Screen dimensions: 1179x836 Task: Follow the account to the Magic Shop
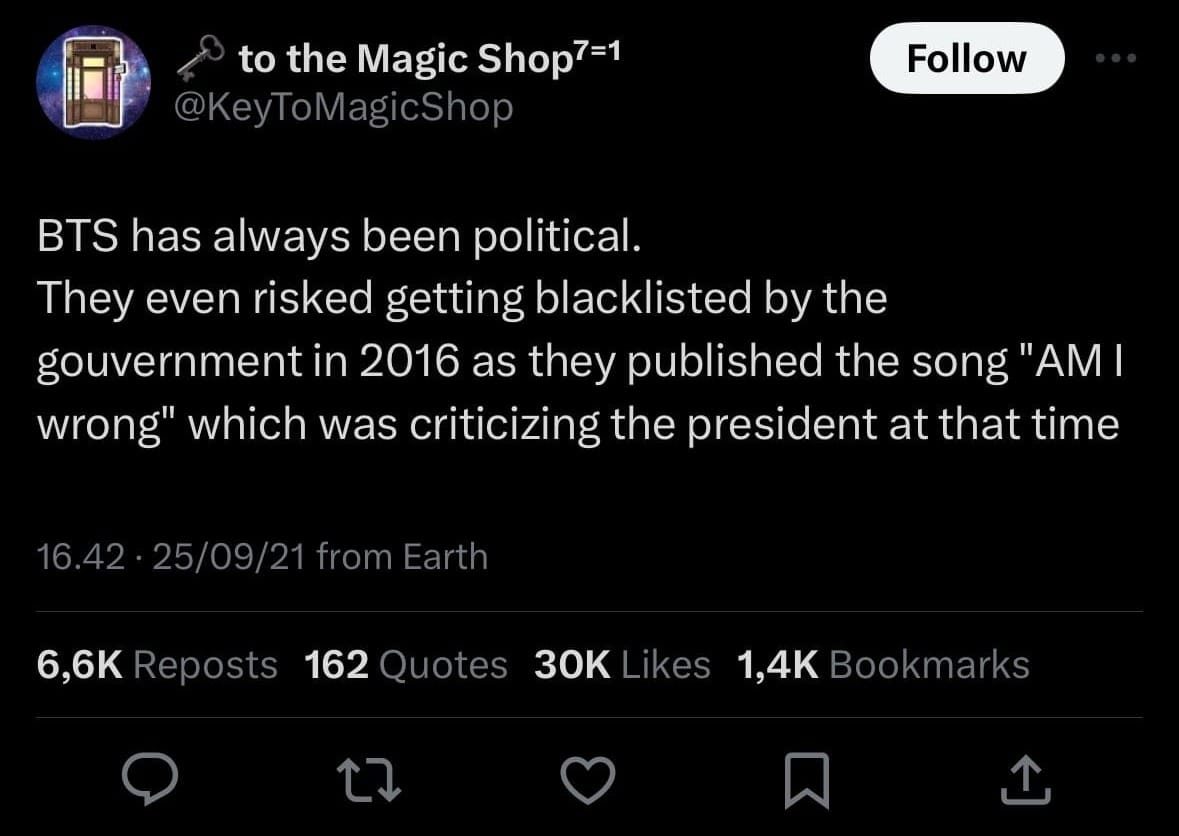[966, 57]
